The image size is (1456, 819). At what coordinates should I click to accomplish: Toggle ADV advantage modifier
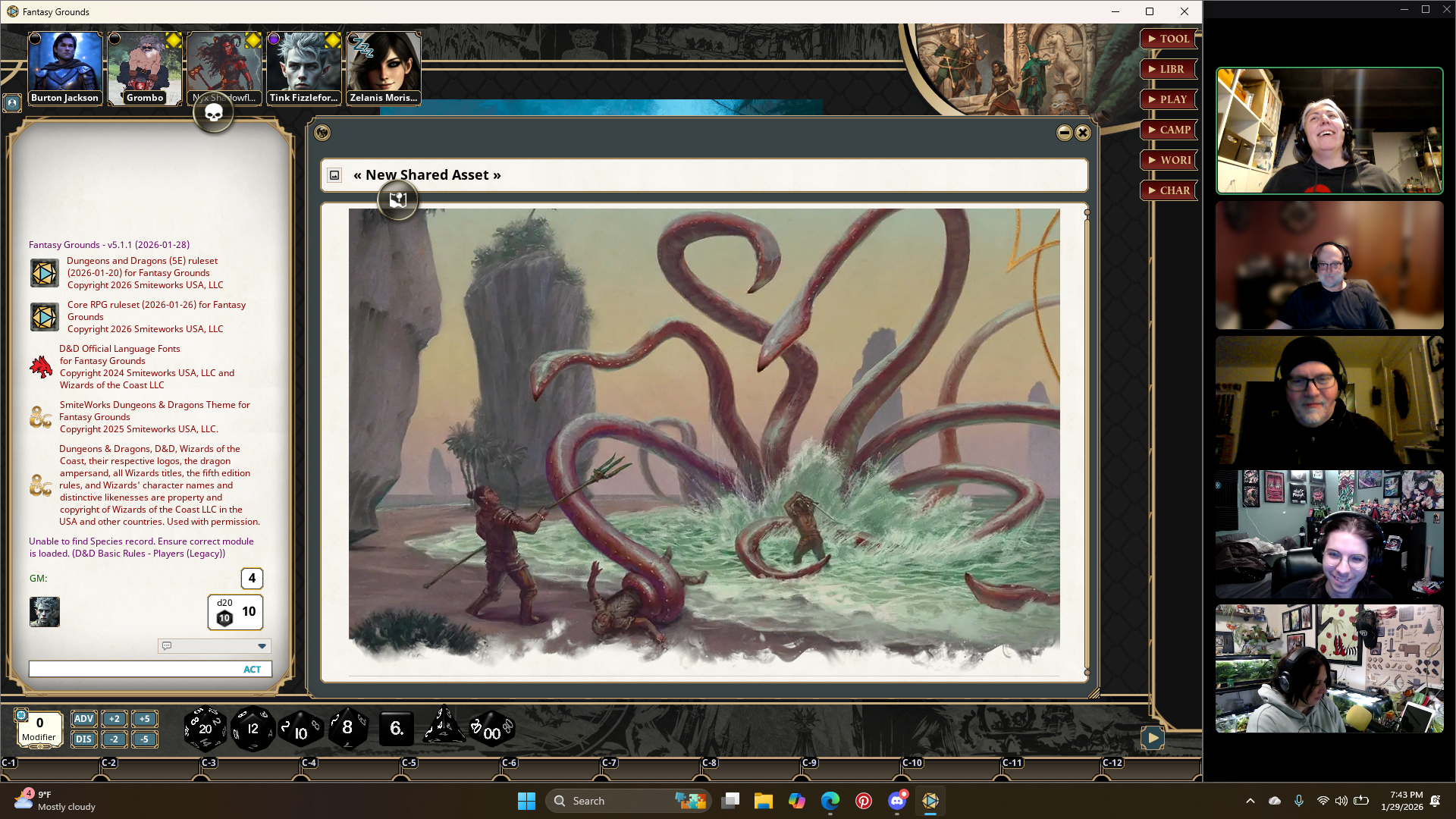[x=83, y=719]
